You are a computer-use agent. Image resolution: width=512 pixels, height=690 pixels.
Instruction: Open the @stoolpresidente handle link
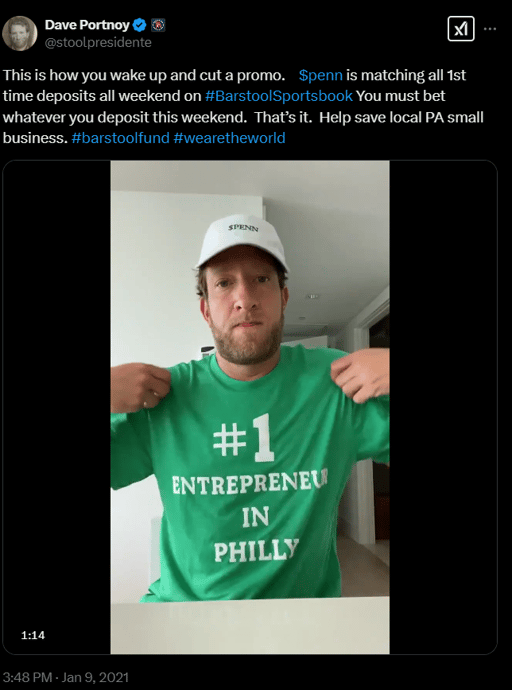[98, 43]
